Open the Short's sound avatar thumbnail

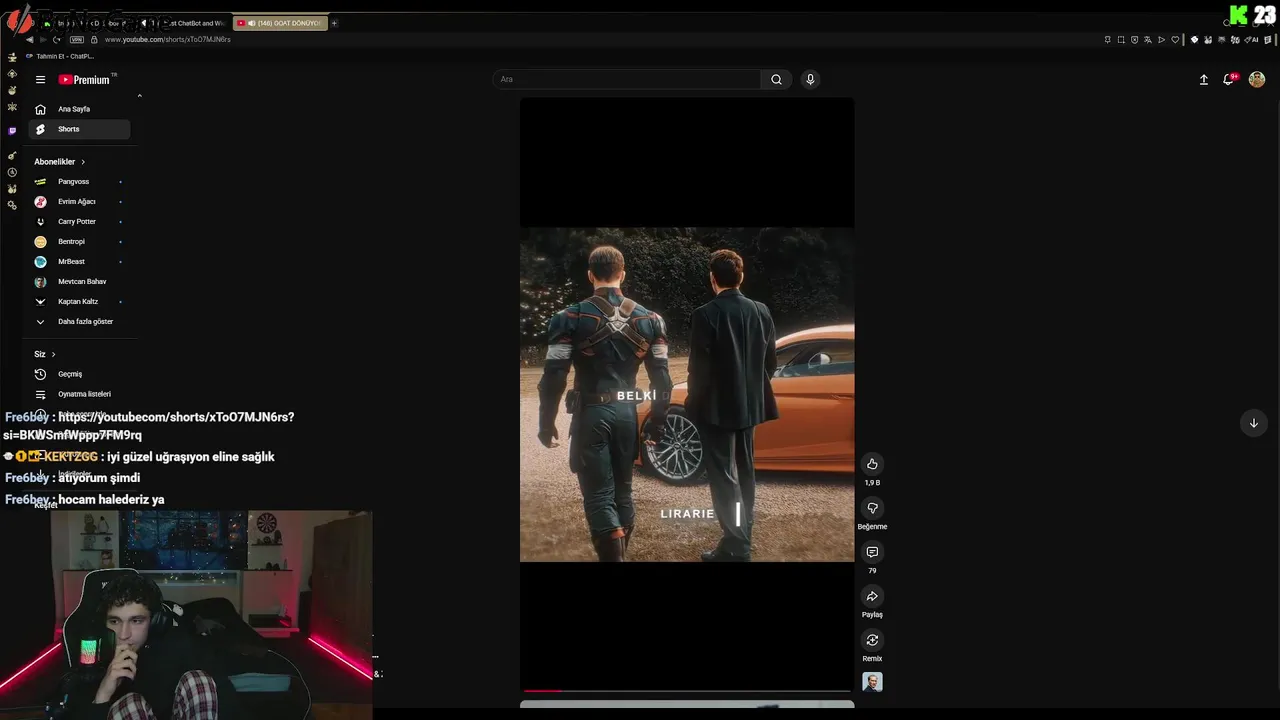click(x=873, y=682)
